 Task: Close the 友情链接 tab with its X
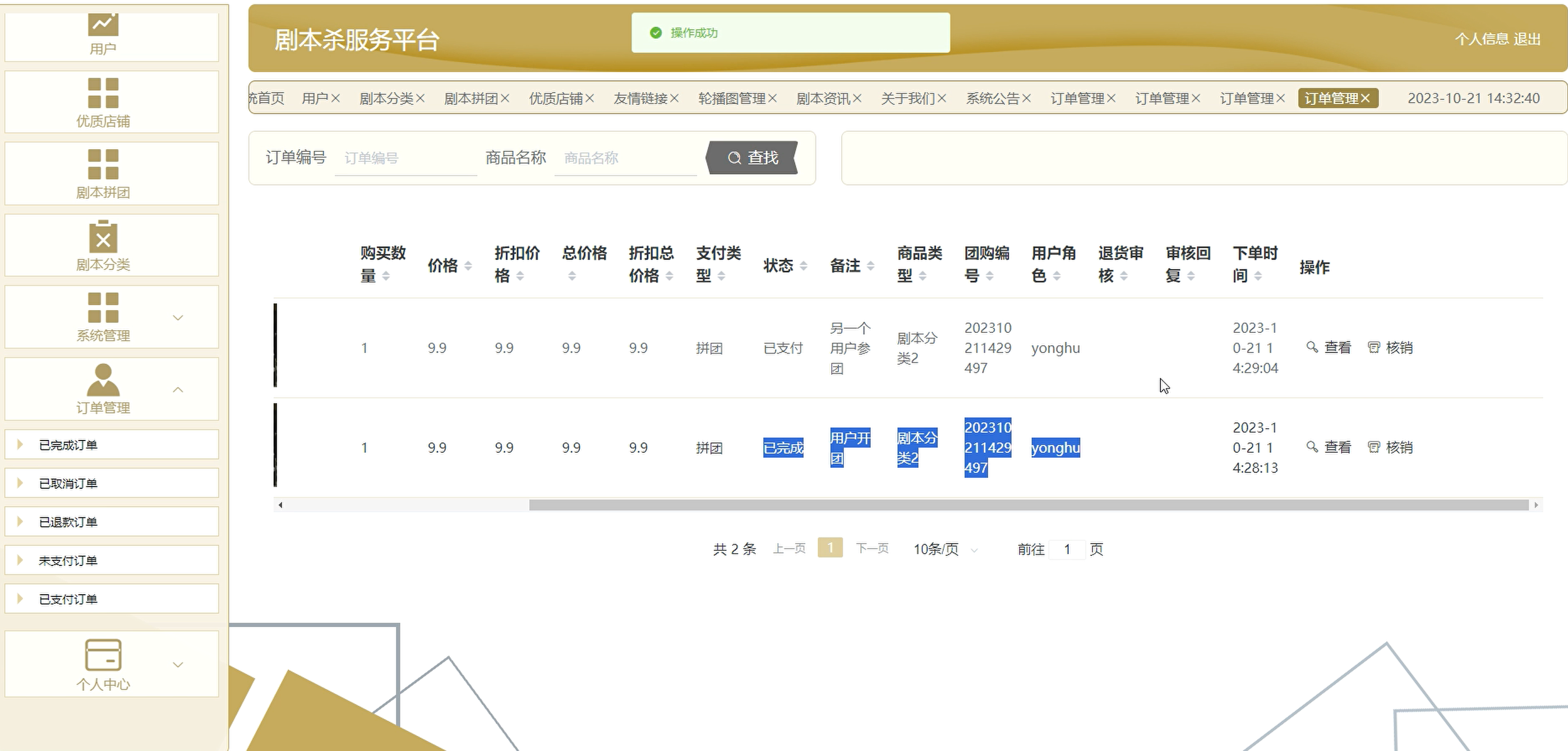(x=674, y=99)
